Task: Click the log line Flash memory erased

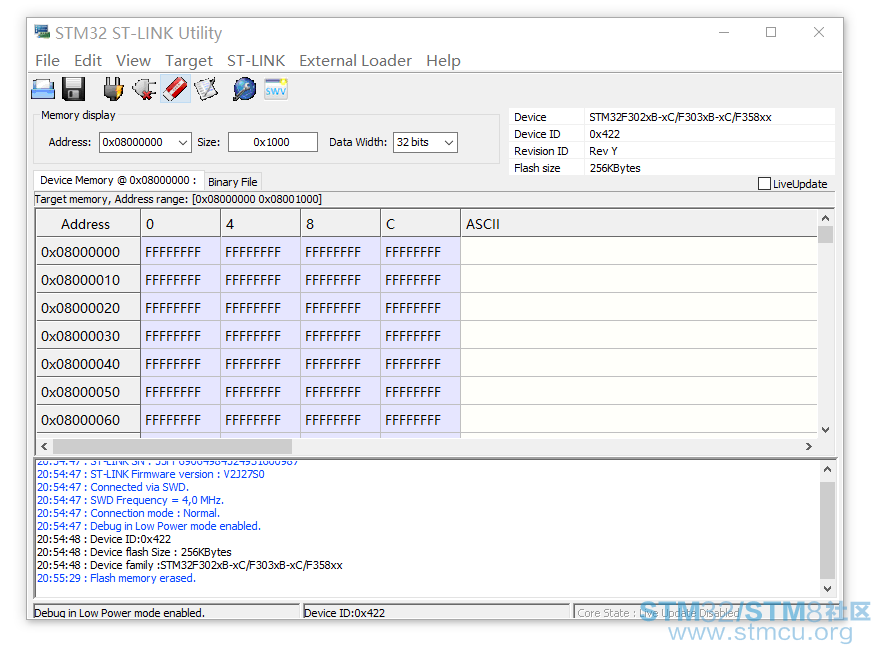Action: pos(116,578)
